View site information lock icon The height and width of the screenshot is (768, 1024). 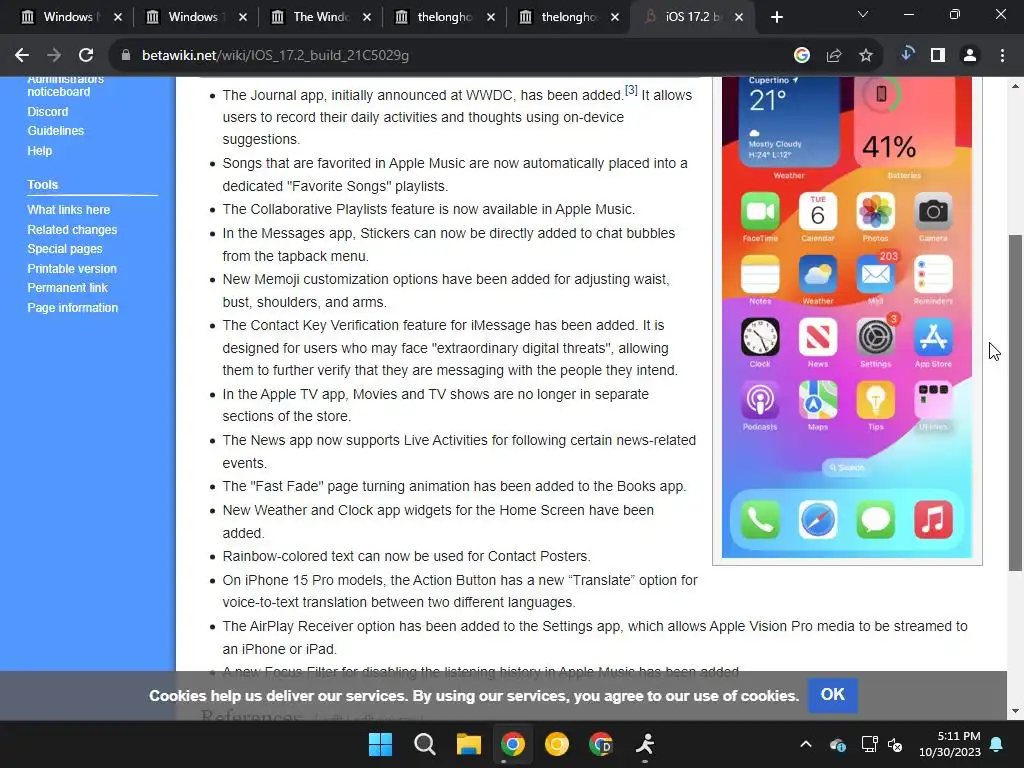click(126, 56)
